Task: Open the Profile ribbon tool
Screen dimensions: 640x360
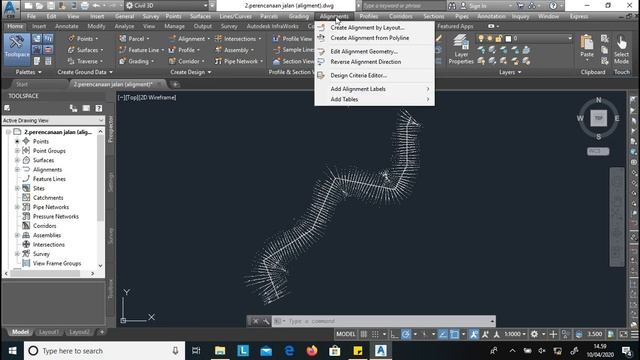Action: (x=184, y=50)
